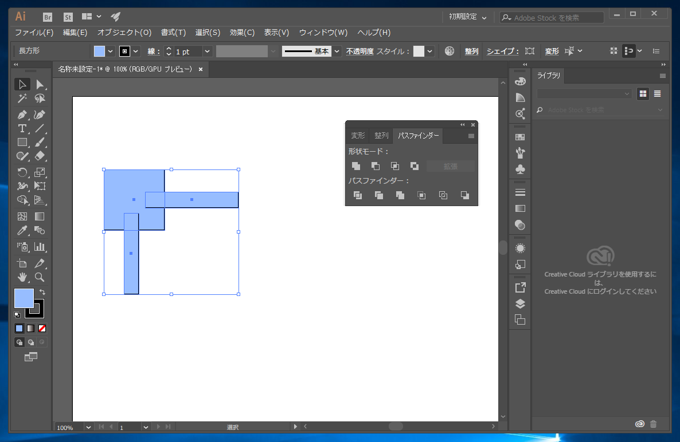Switch to the 変形 panel tab
This screenshot has width=680, height=442.
358,136
